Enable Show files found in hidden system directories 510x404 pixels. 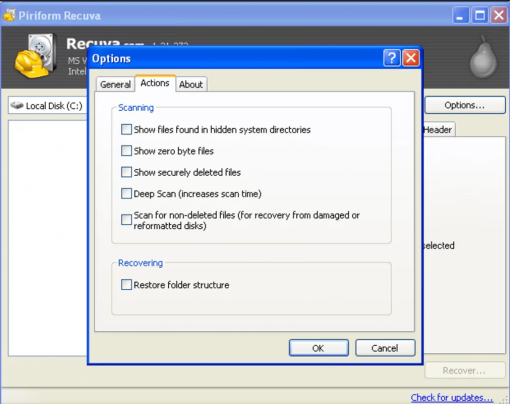coord(126,129)
